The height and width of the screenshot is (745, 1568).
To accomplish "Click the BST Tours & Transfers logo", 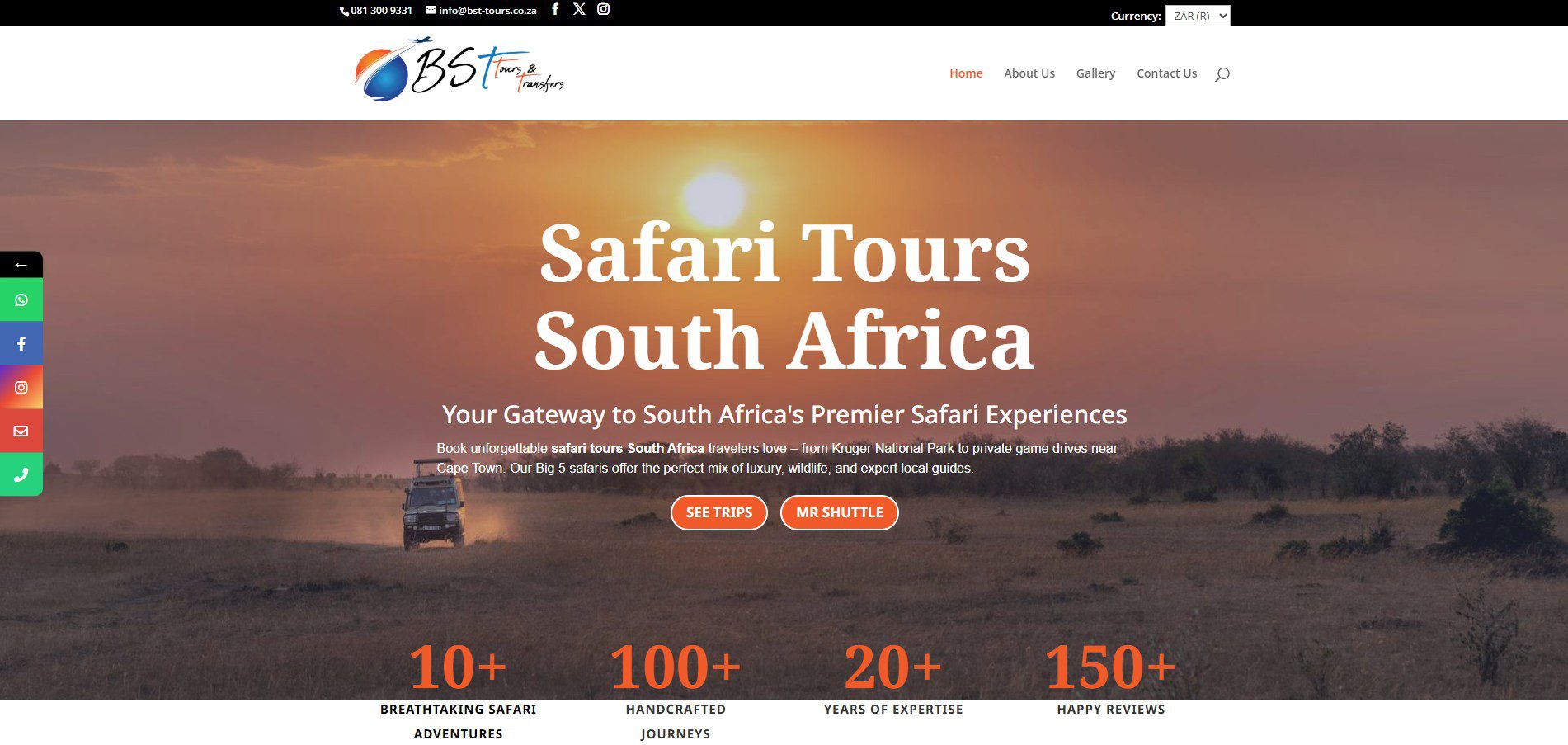I will (459, 71).
